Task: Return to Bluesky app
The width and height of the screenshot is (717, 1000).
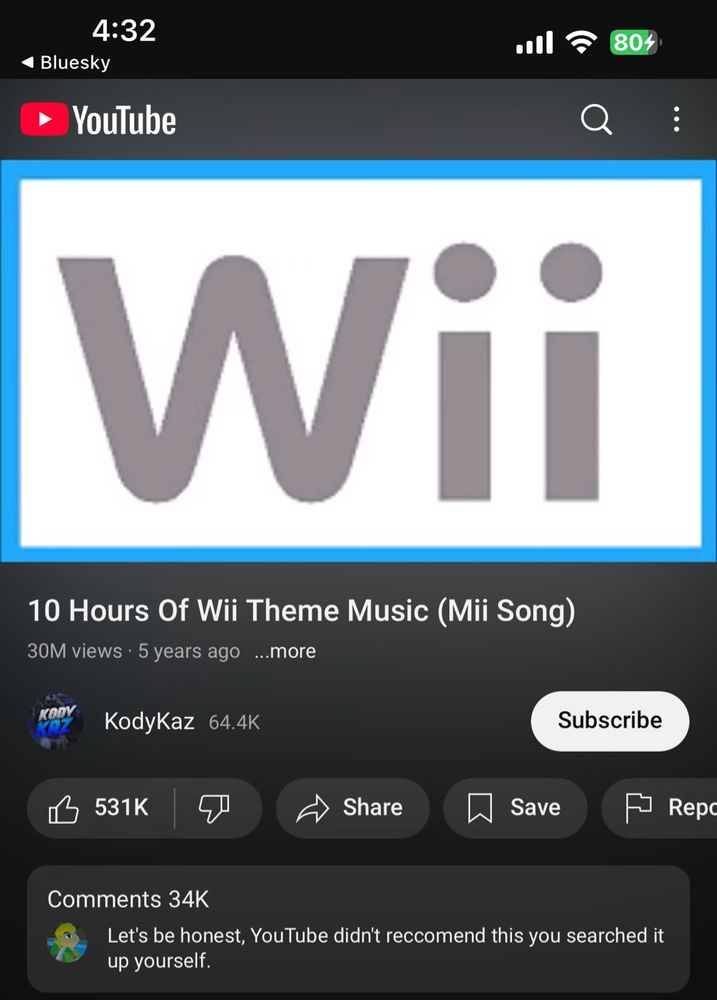Action: pos(66,62)
